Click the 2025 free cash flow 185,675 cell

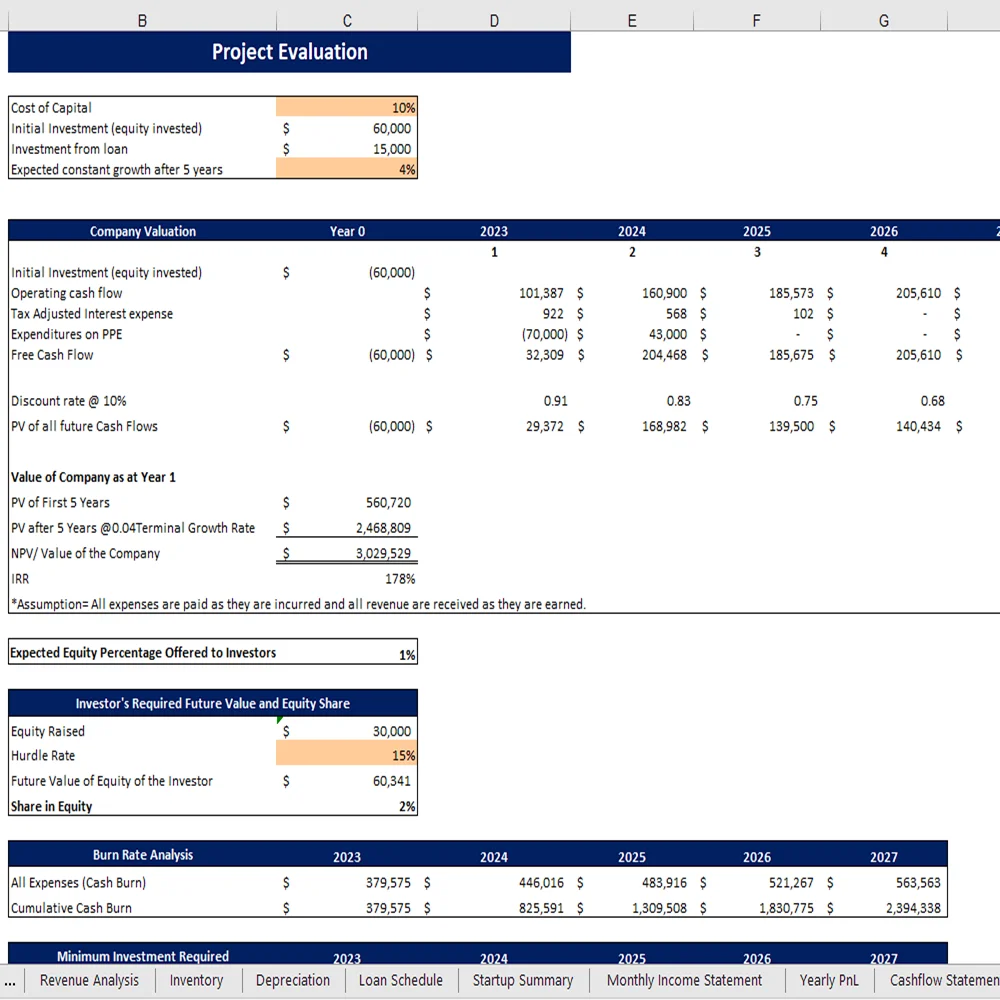coord(756,355)
